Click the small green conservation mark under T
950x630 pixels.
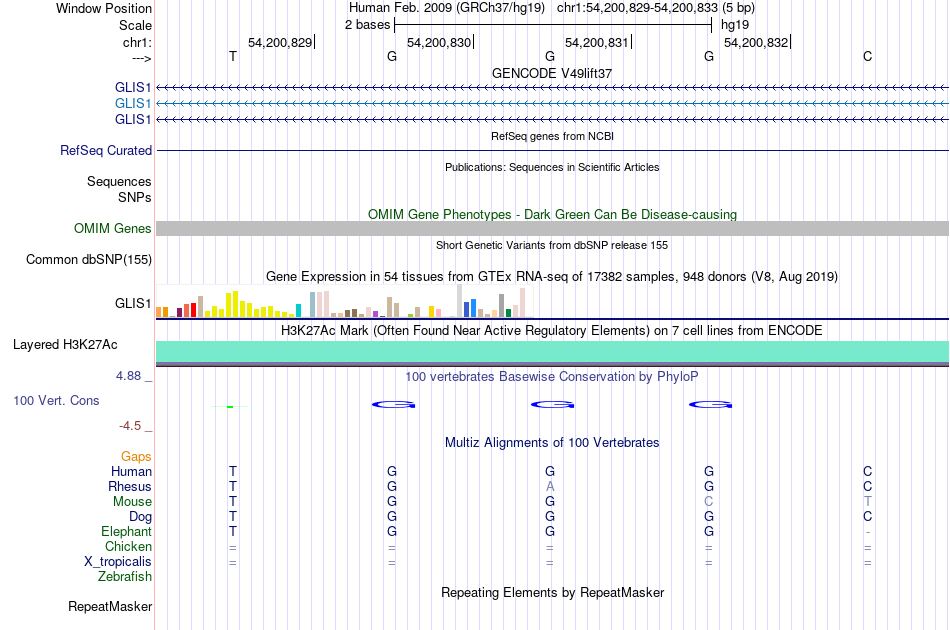click(230, 406)
